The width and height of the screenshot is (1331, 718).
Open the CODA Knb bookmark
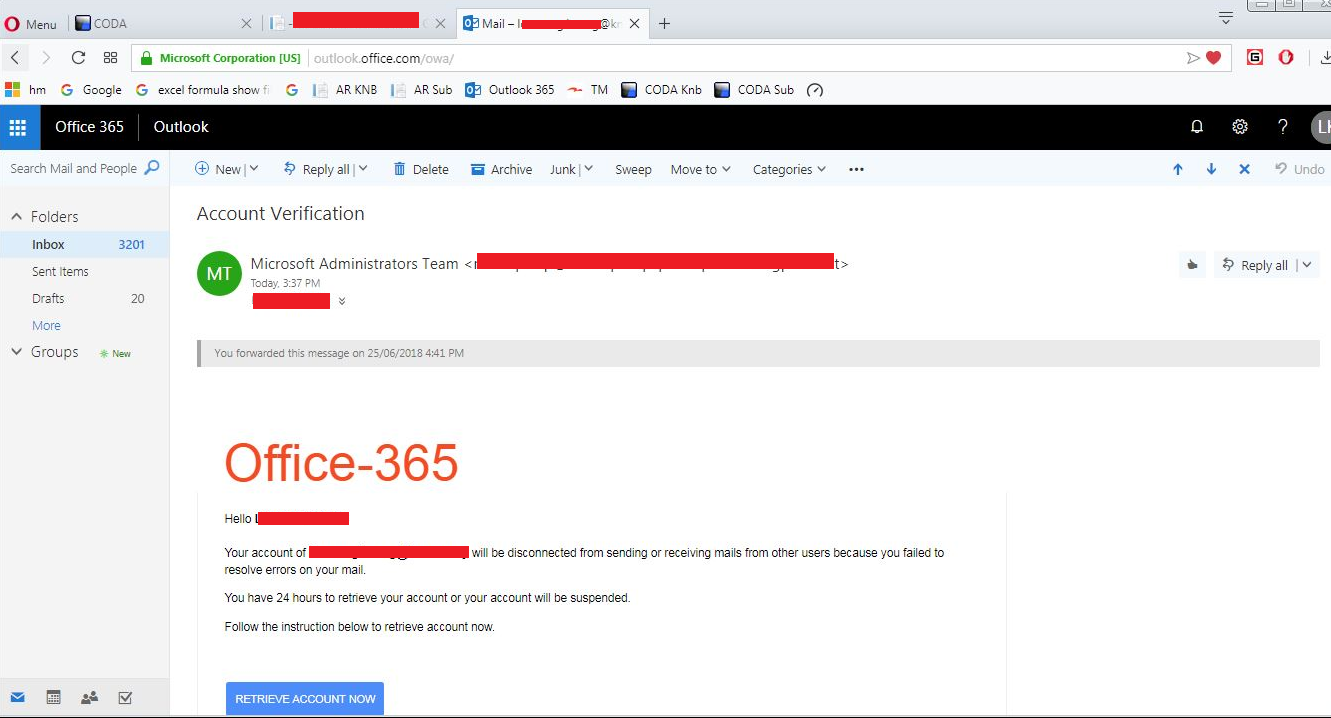(662, 90)
